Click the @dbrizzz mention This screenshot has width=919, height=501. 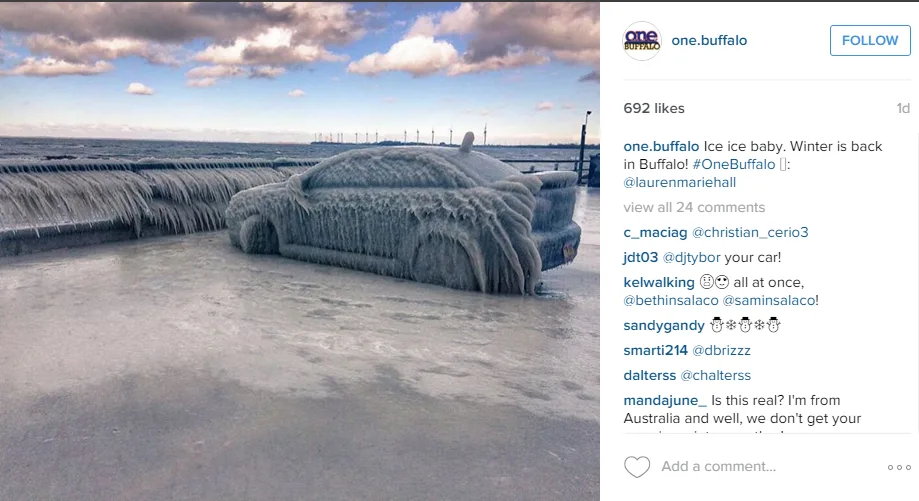721,350
